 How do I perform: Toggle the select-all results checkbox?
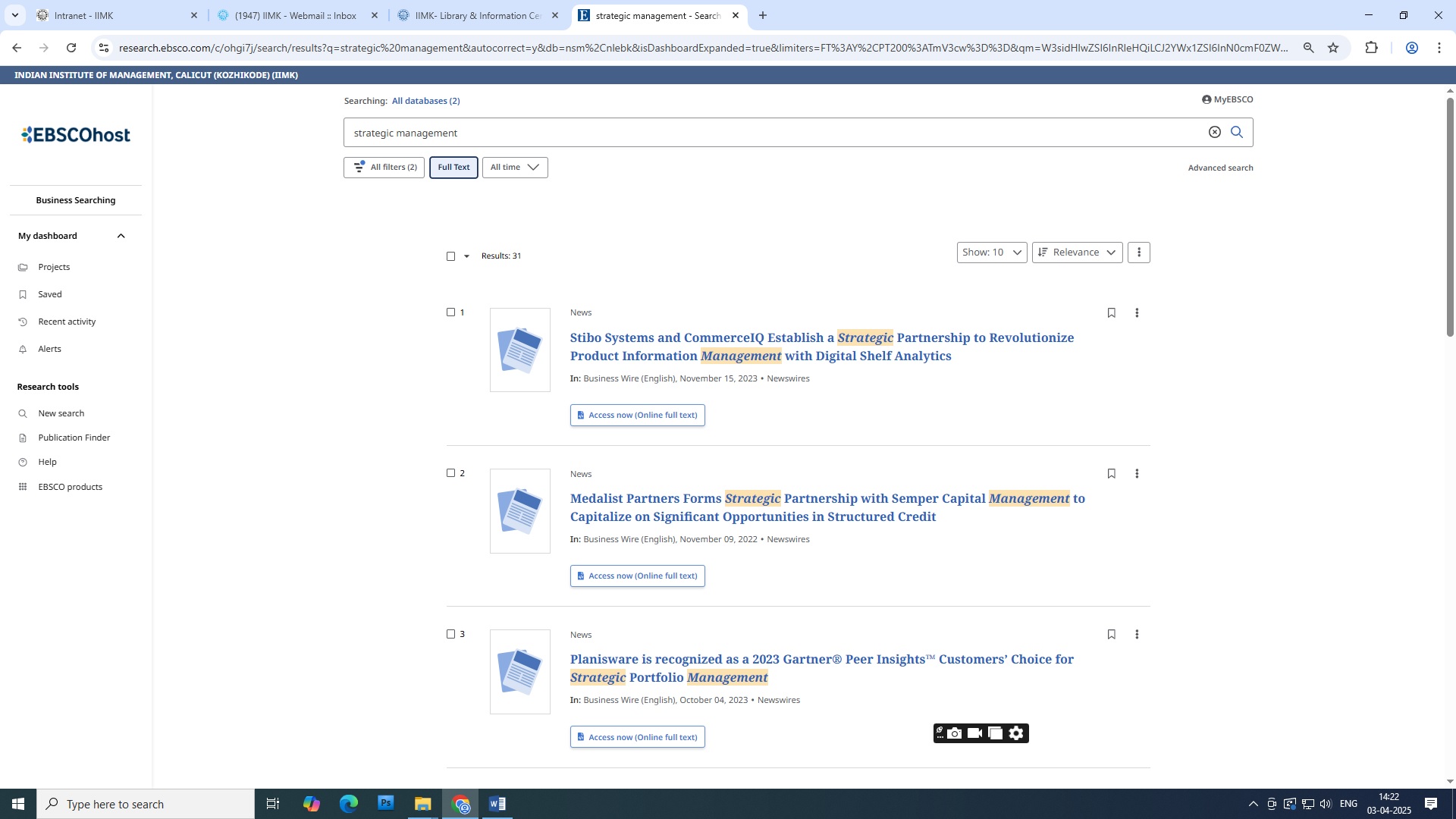450,256
